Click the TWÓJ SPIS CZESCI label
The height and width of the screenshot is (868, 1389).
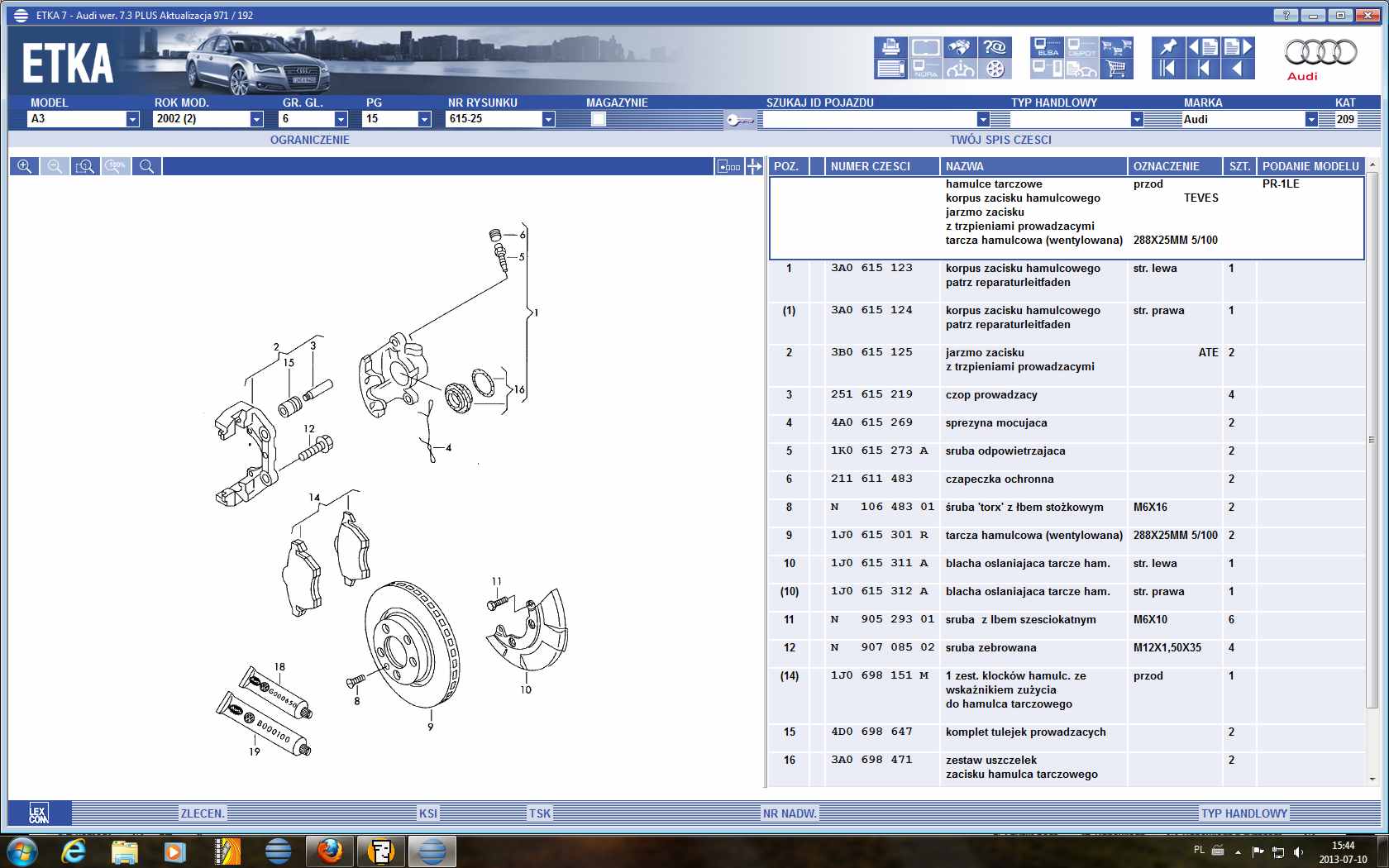(1000, 140)
